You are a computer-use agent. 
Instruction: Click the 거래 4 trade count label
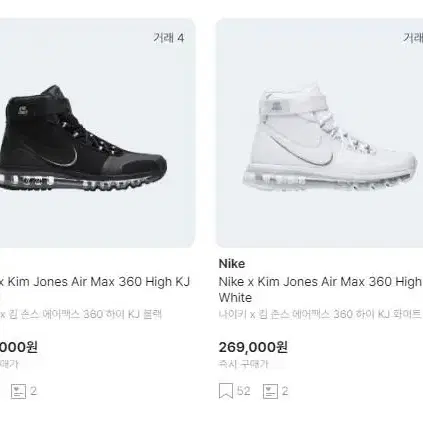[x=169, y=38]
